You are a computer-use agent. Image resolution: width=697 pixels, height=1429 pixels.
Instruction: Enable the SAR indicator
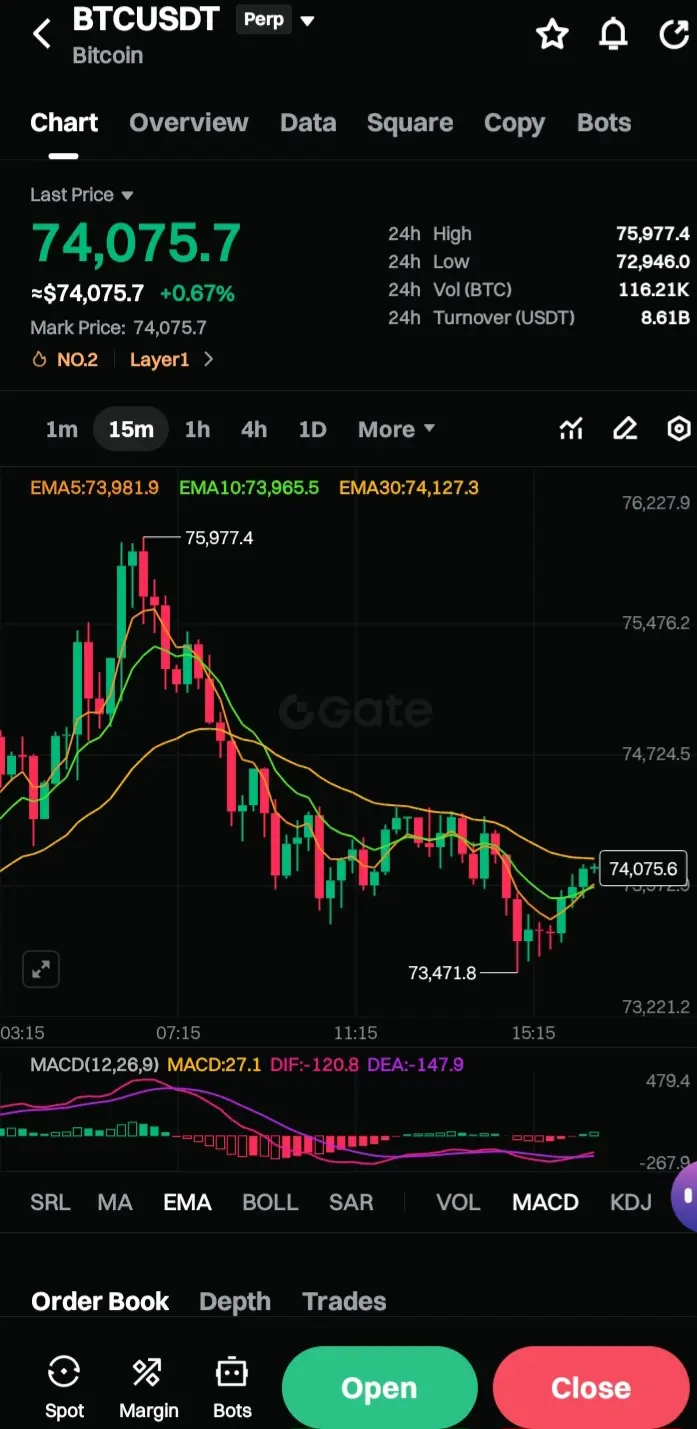tap(351, 1202)
